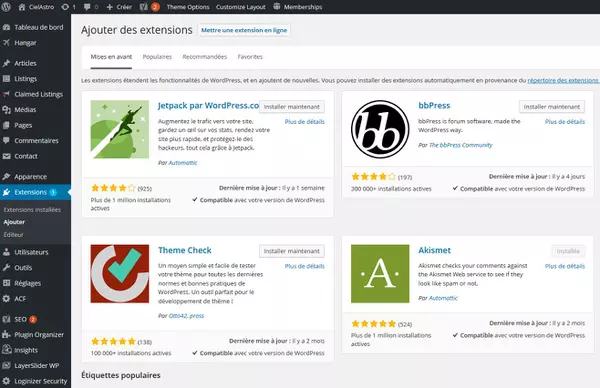
Task: Click the comments bubble icon in admin bar
Action: click(87, 7)
